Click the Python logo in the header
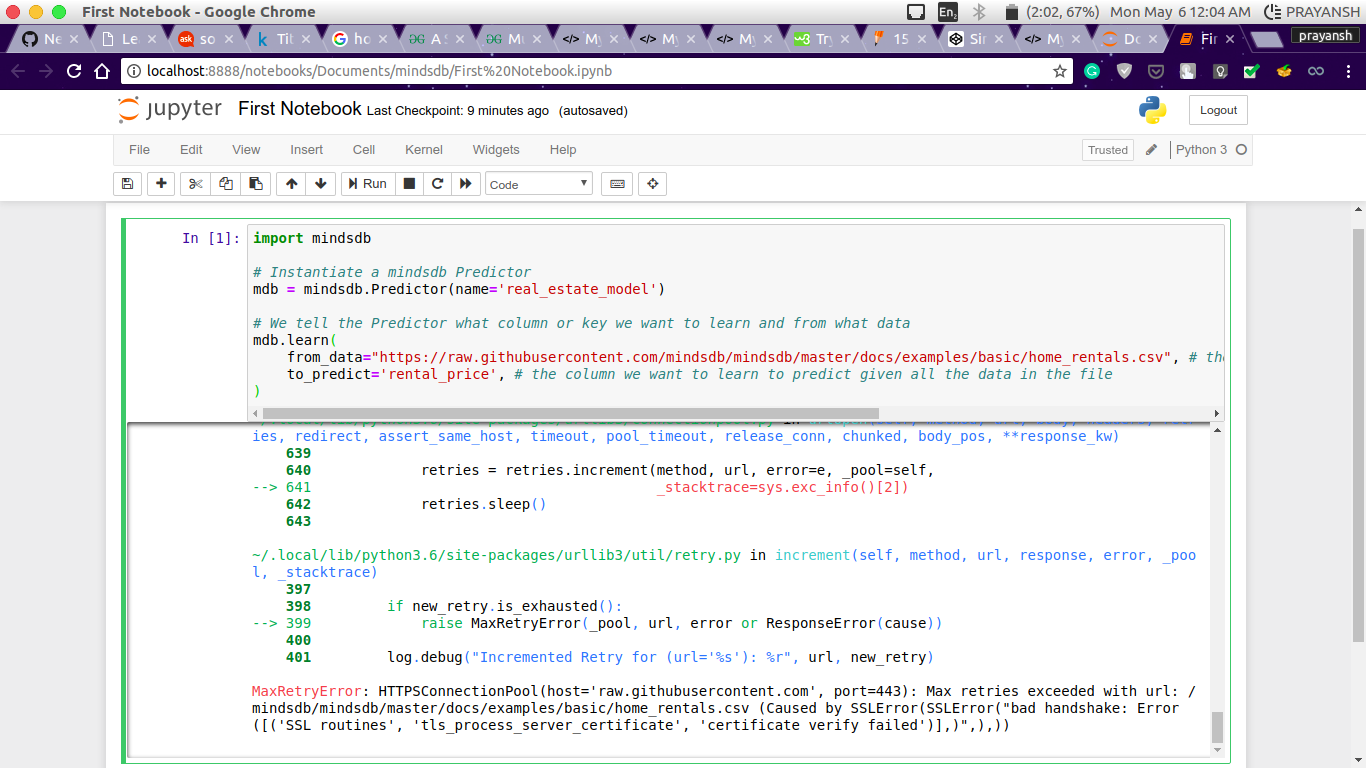The width and height of the screenshot is (1366, 768). 1152,110
